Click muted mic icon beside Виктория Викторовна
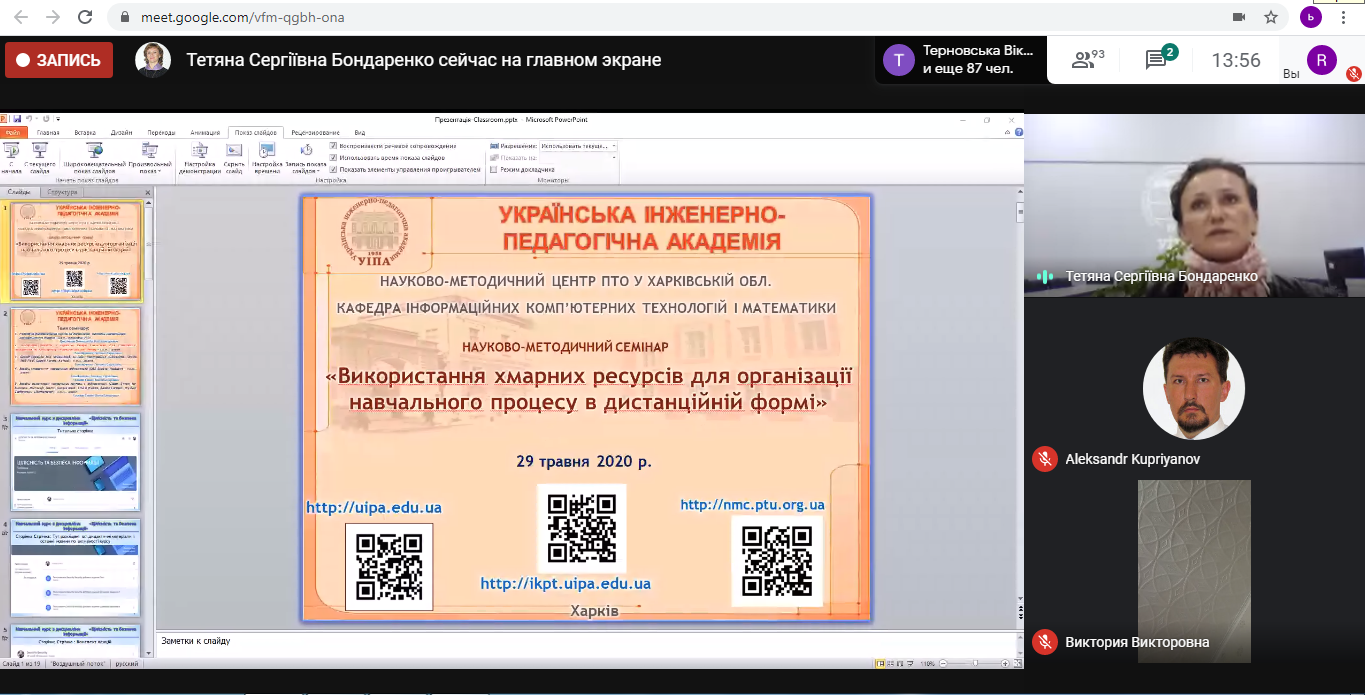Viewport: 1365px width, 695px height. tap(1045, 642)
